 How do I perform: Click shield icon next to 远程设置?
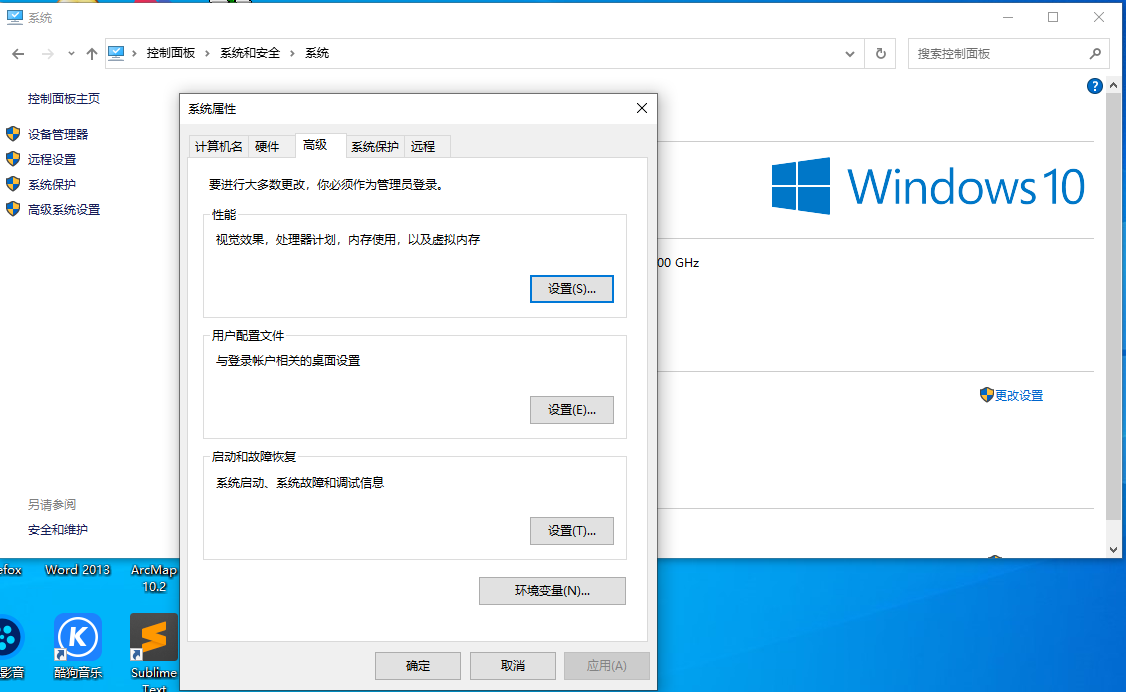click(13, 159)
